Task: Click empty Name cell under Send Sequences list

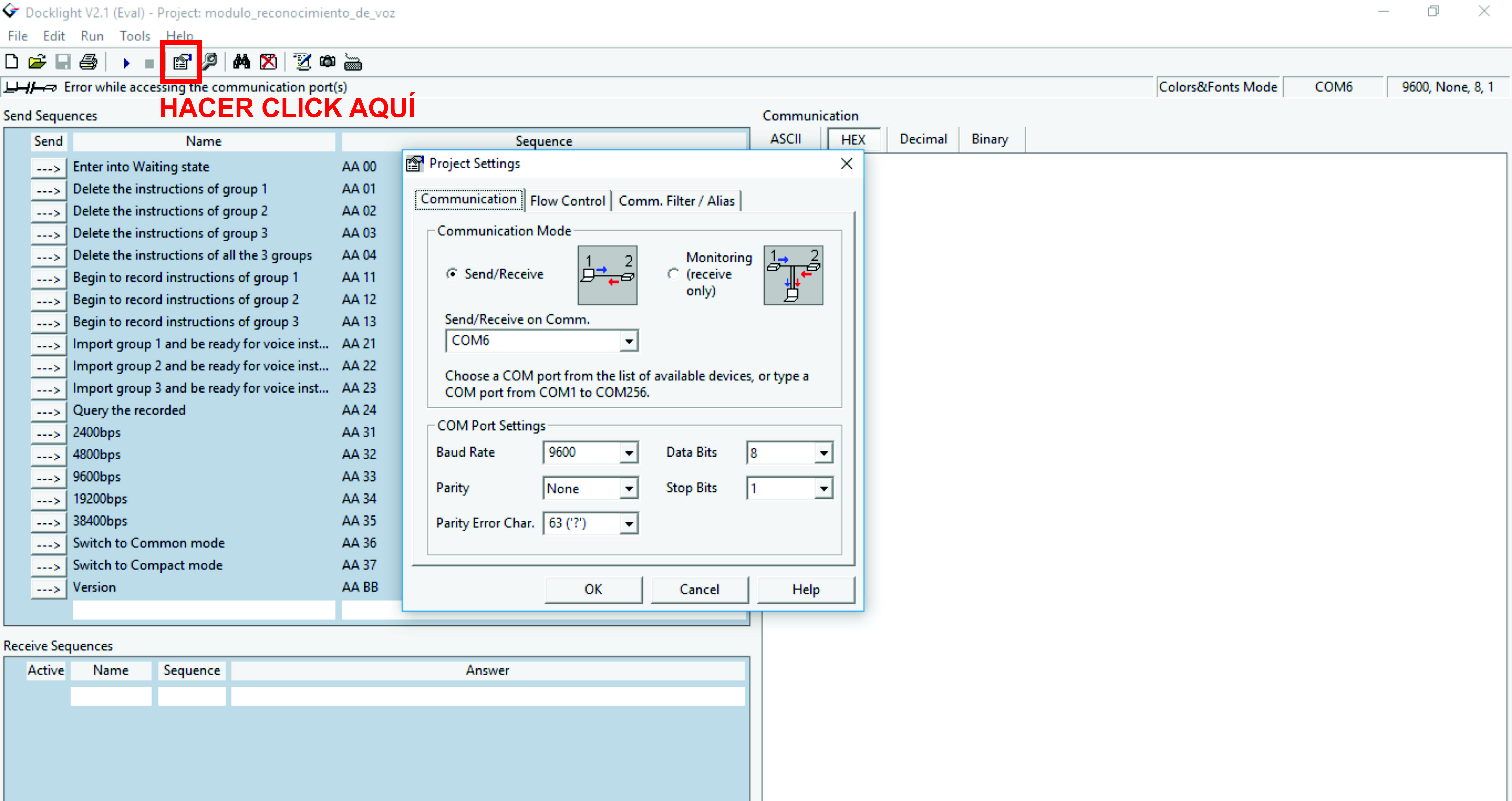Action: [204, 611]
